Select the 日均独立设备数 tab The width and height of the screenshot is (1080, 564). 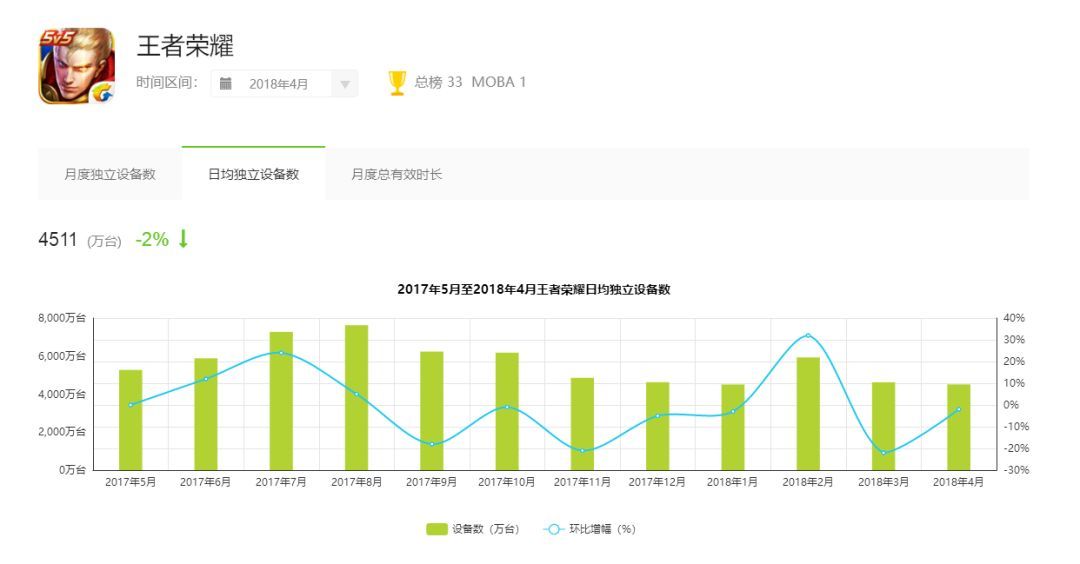(253, 174)
